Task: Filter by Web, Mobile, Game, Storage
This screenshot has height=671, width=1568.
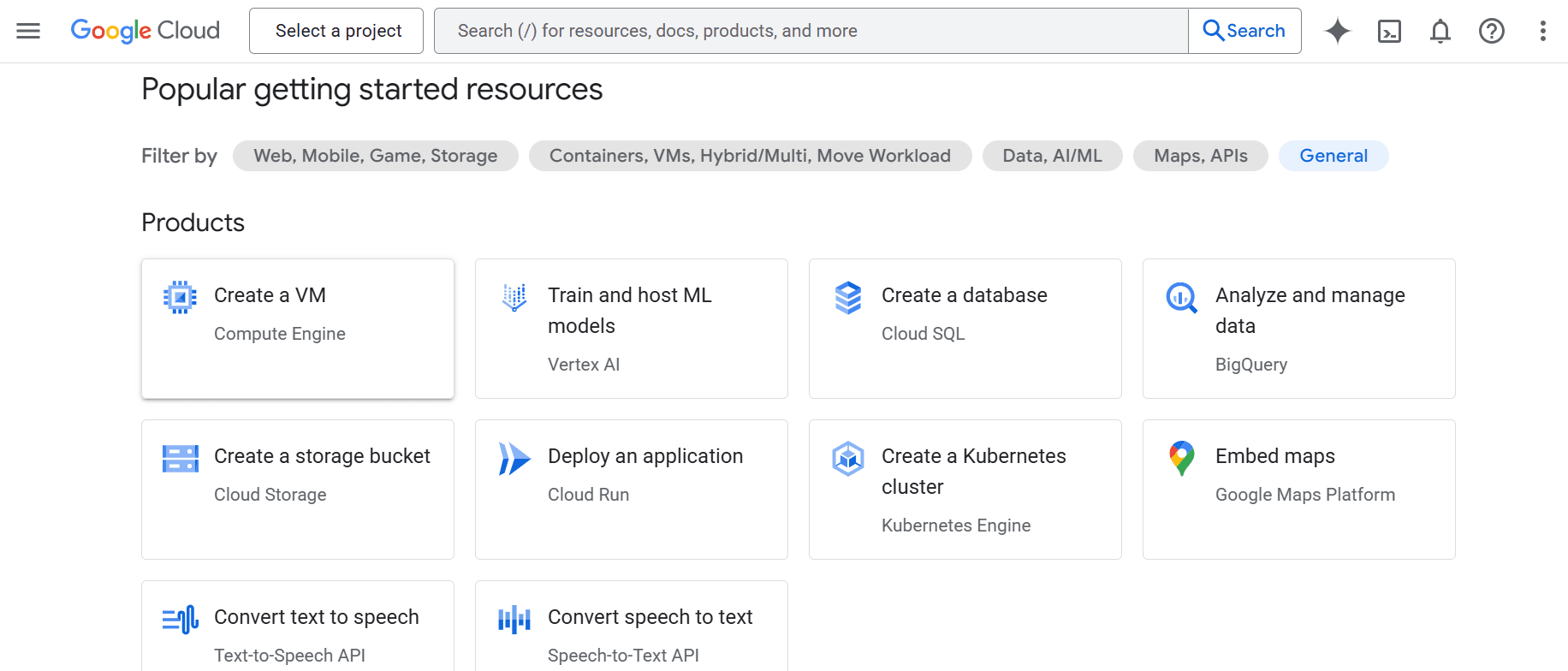Action: point(376,156)
